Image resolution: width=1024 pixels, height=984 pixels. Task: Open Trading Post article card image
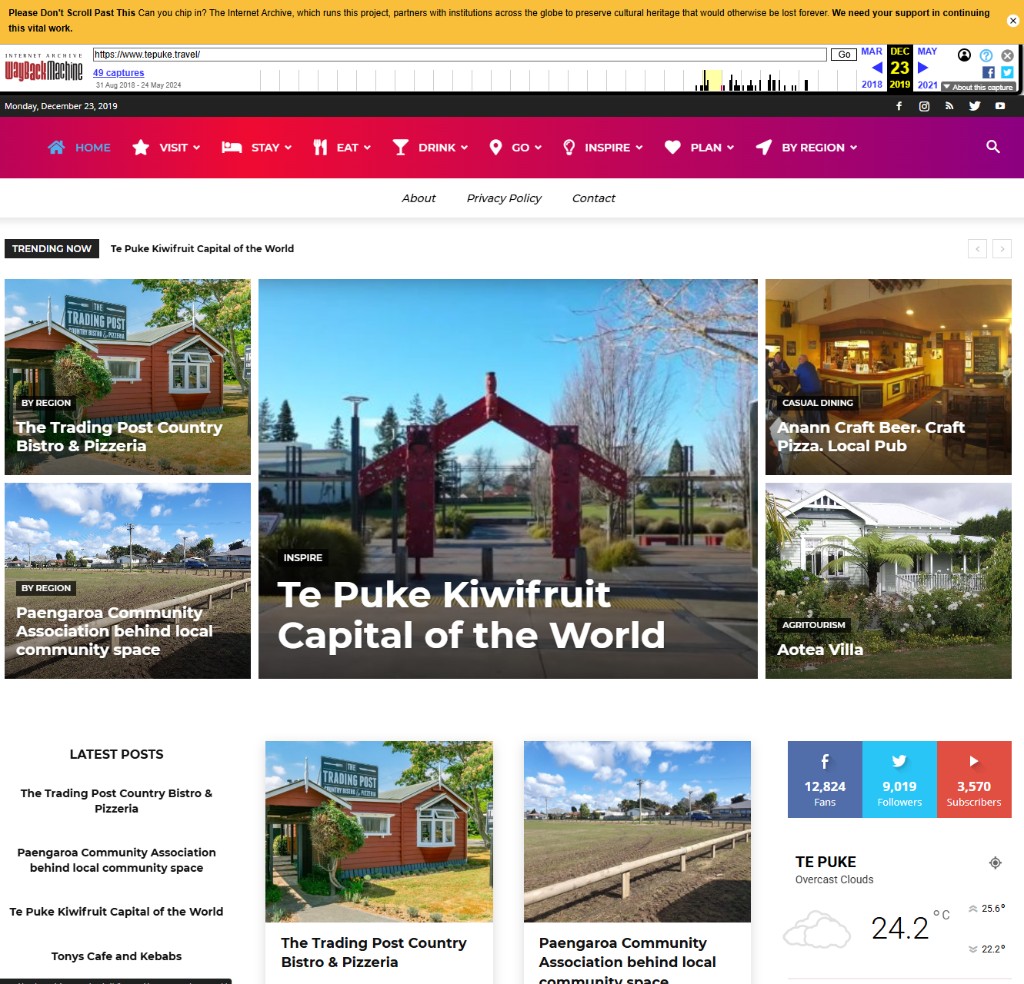tap(379, 831)
